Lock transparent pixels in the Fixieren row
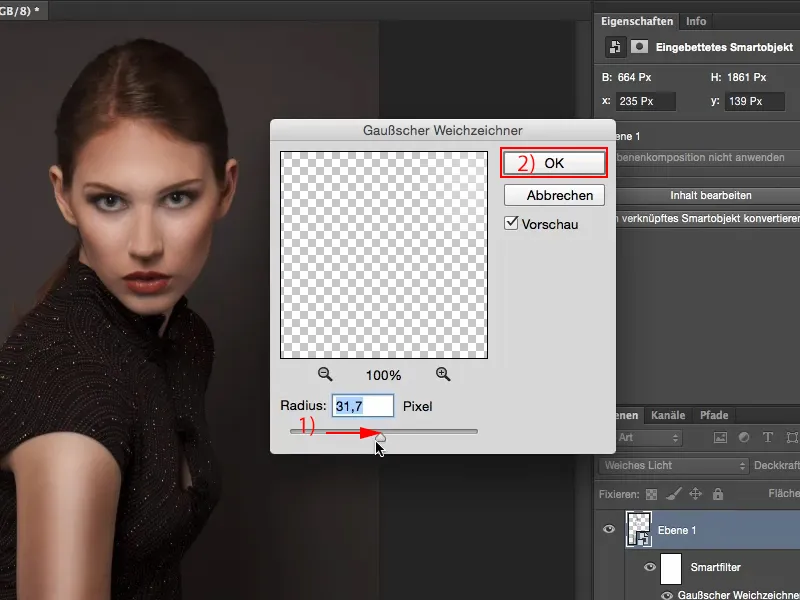The image size is (800, 600). coord(652,493)
